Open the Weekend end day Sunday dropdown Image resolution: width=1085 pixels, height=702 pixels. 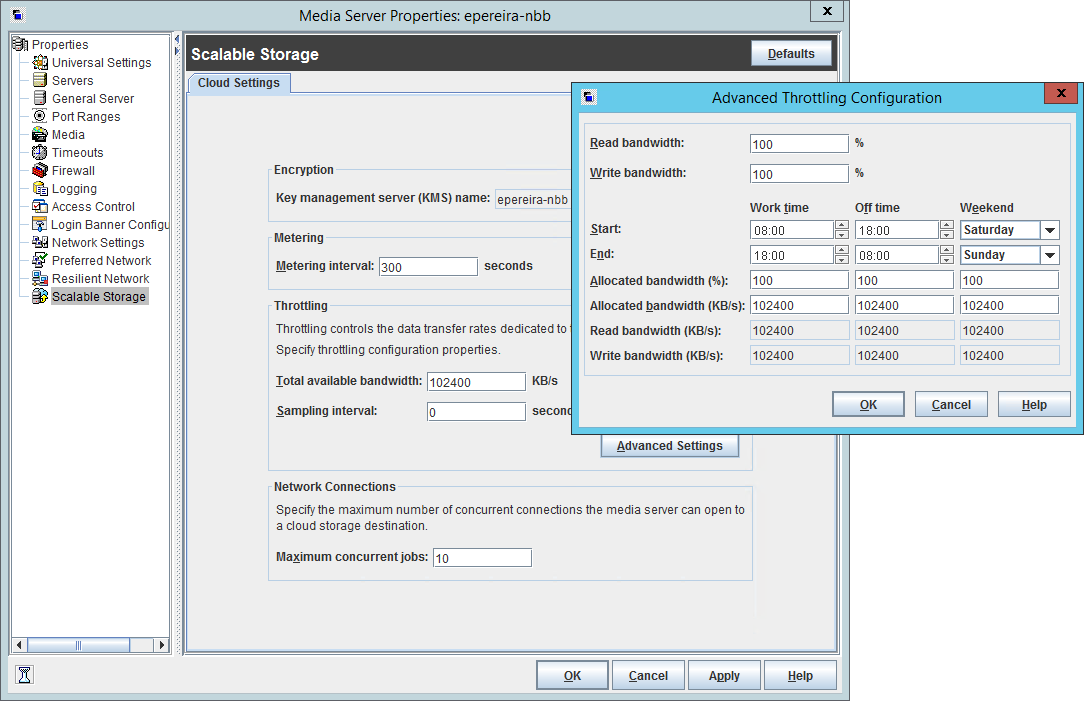pyautogui.click(x=1049, y=255)
